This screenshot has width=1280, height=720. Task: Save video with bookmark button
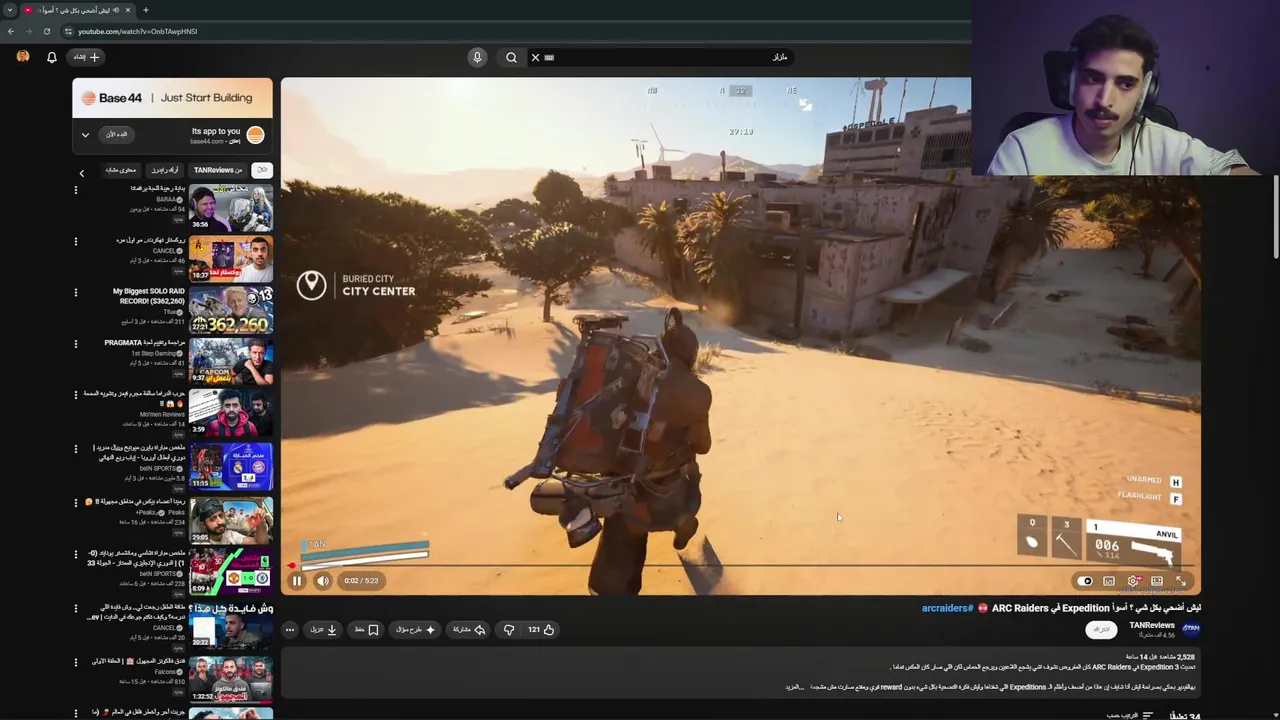tap(366, 630)
